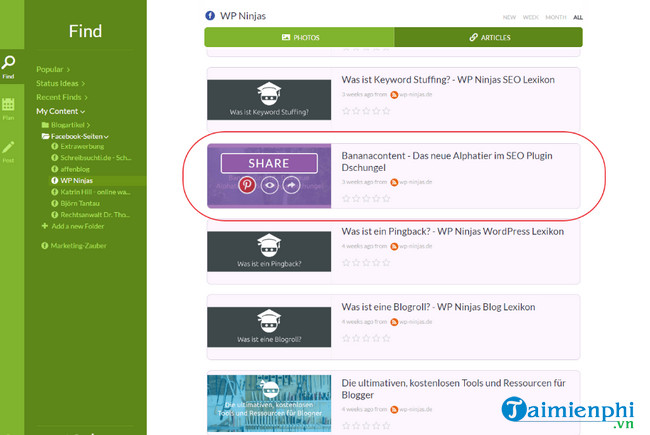
Task: Pin Bananacontent article with Pinterest icon
Action: (247, 185)
